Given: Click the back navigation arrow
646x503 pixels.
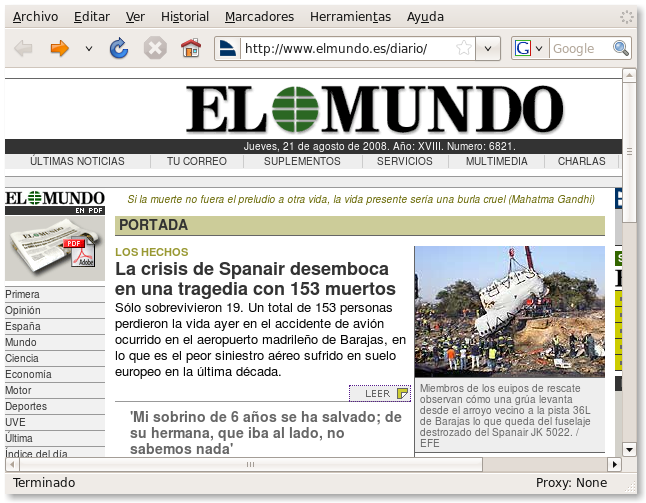Looking at the screenshot, I should [23, 49].
